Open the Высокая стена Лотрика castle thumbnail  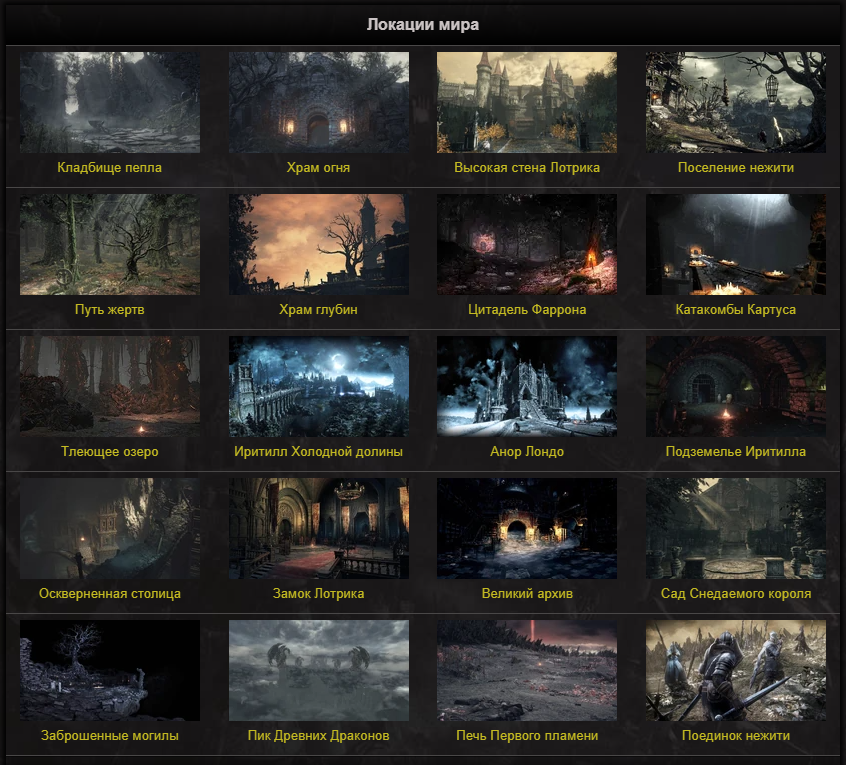tap(527, 103)
